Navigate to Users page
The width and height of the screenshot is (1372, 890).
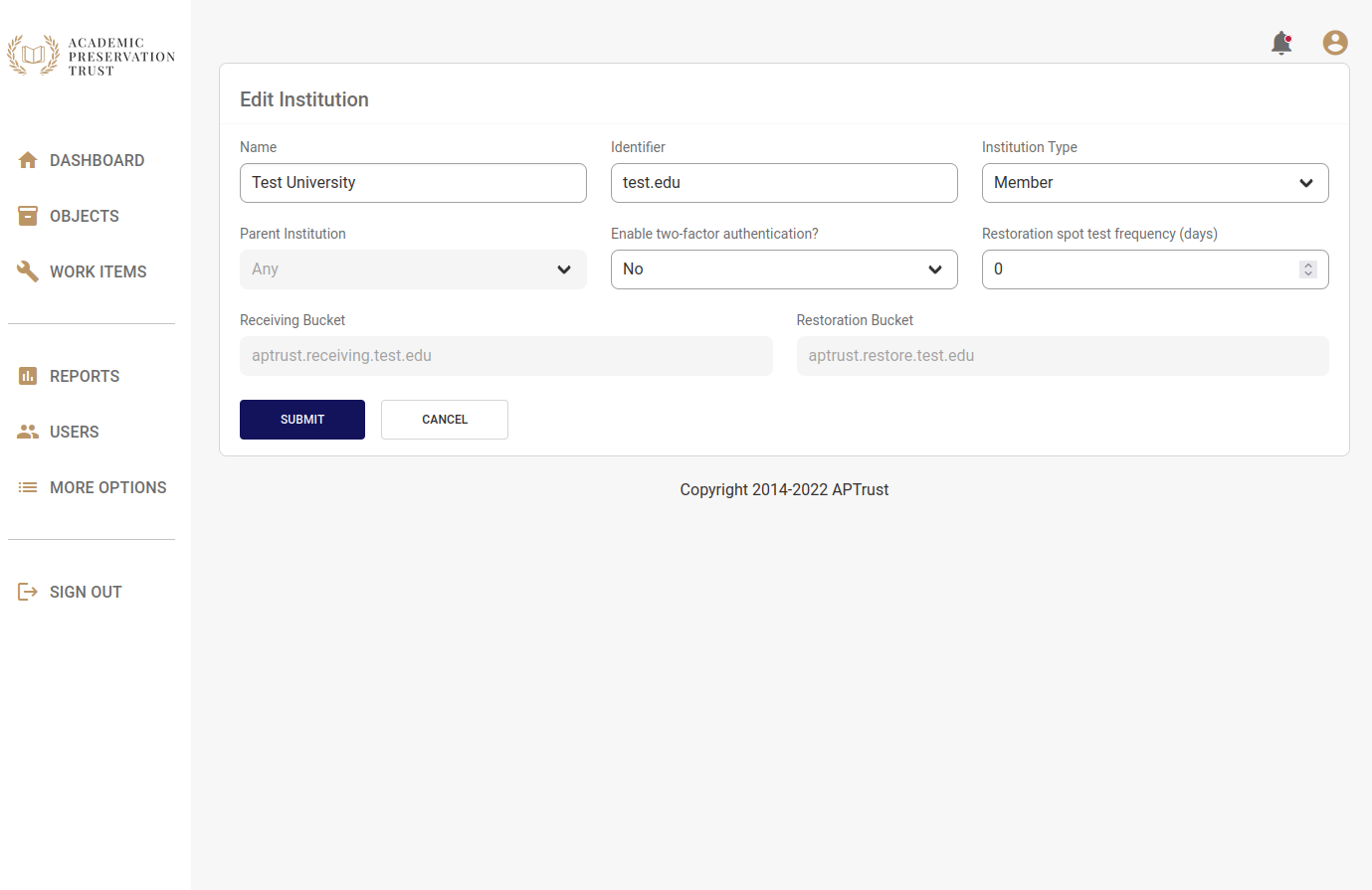pos(75,432)
